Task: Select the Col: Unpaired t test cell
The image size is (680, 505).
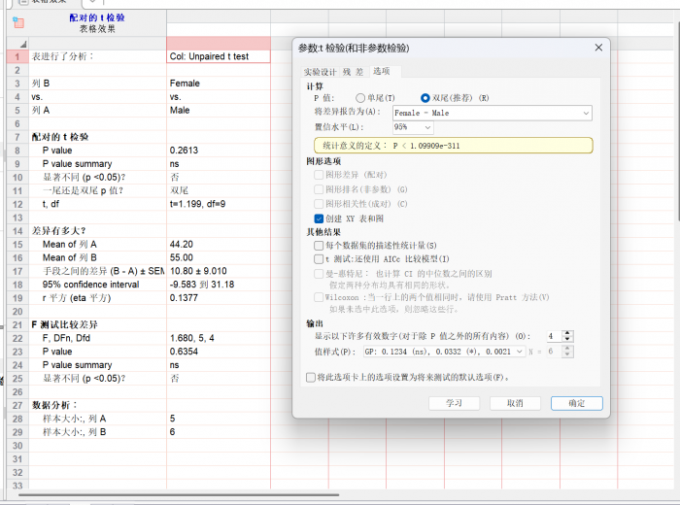Action: [x=218, y=57]
